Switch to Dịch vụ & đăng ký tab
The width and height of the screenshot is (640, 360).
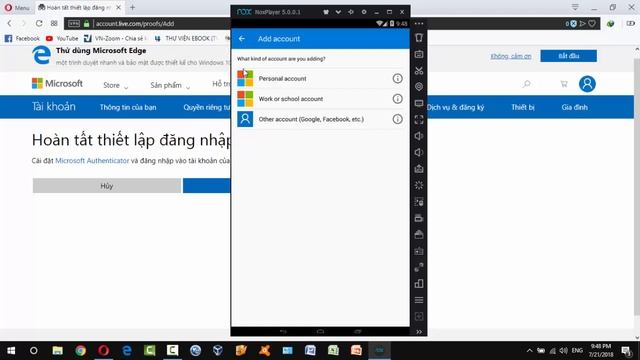pos(456,107)
